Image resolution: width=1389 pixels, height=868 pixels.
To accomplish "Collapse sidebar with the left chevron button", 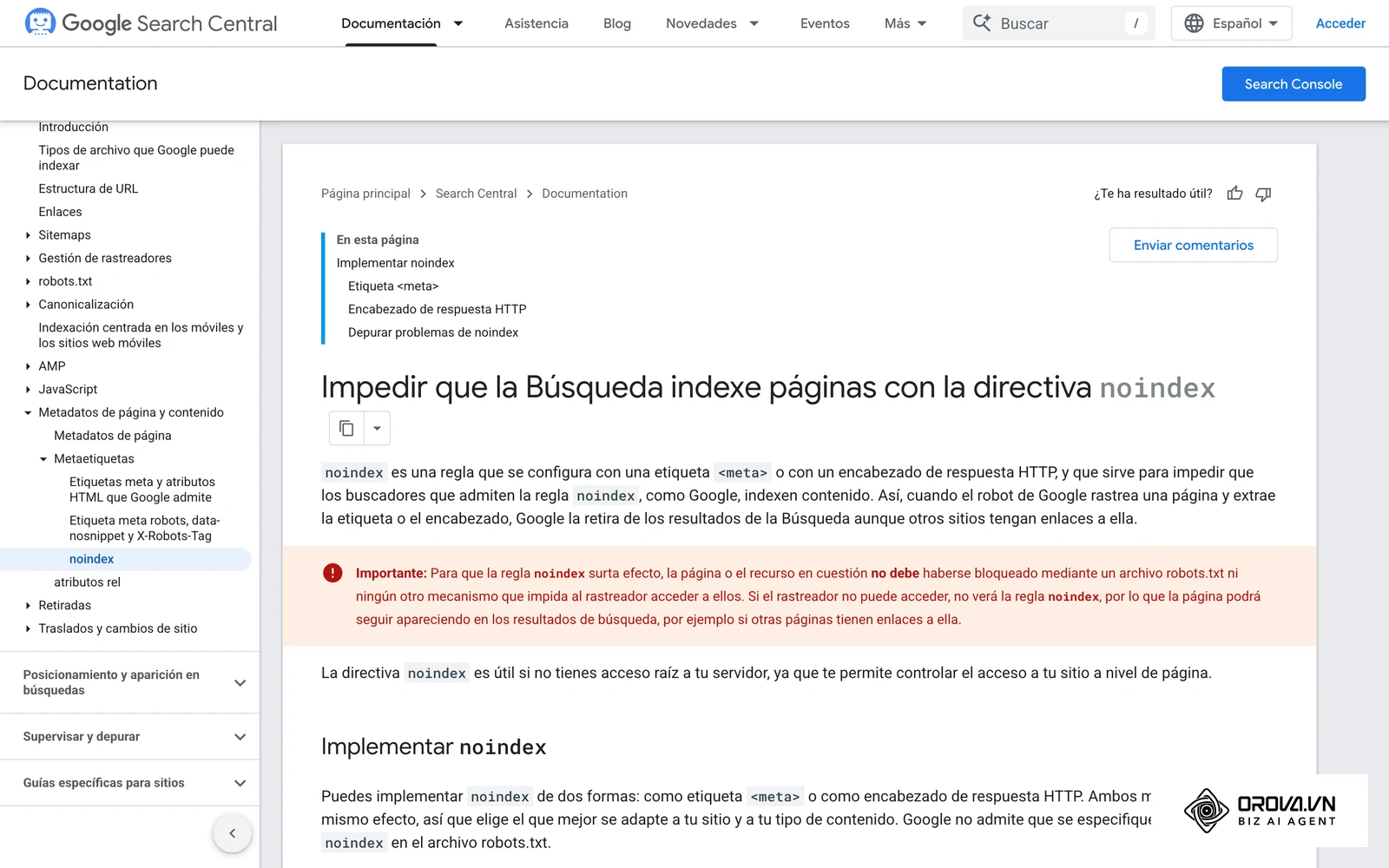I will pyautogui.click(x=232, y=833).
